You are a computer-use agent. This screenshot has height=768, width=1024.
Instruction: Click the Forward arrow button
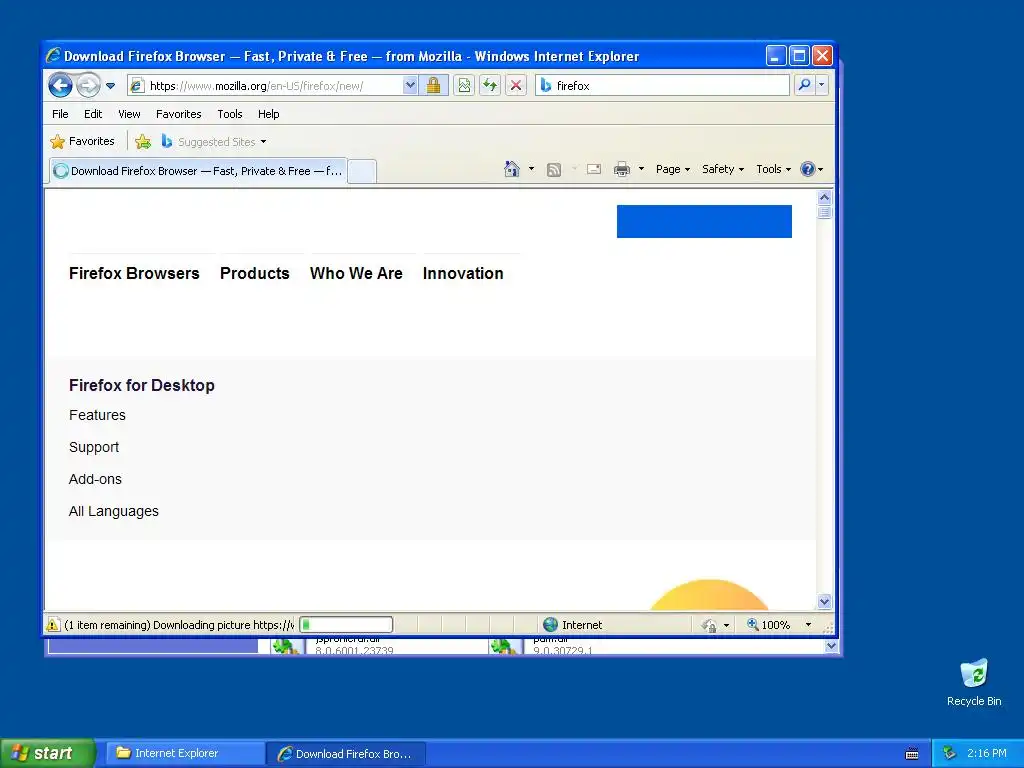pyautogui.click(x=88, y=85)
